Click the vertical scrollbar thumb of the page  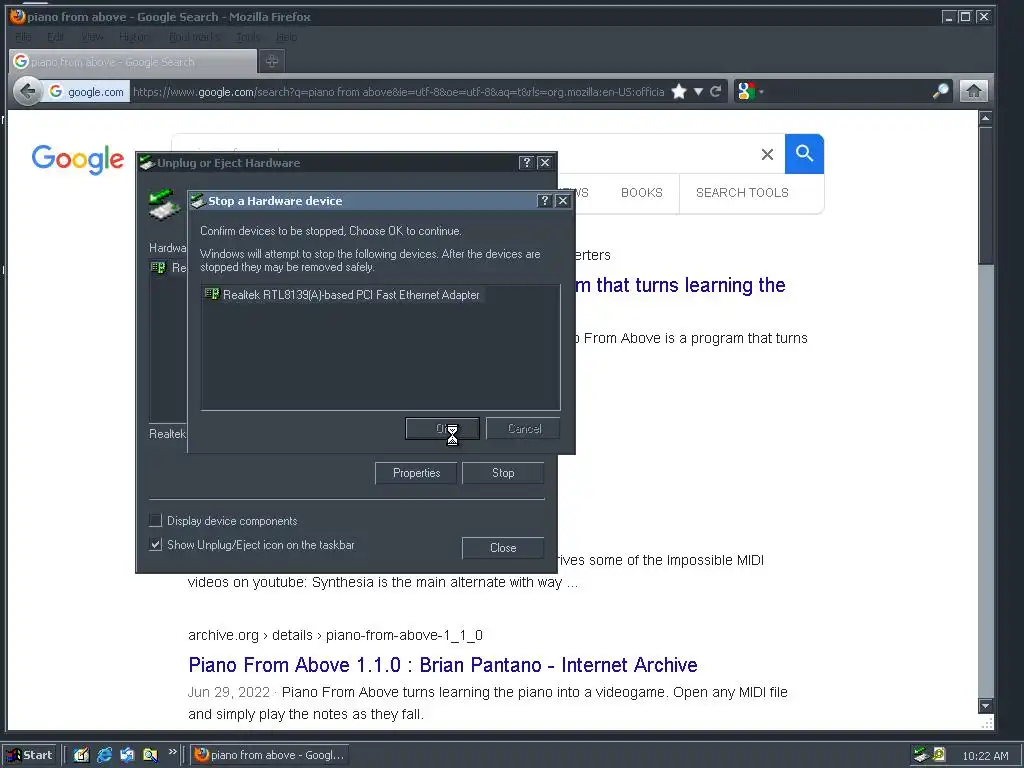tap(985, 195)
